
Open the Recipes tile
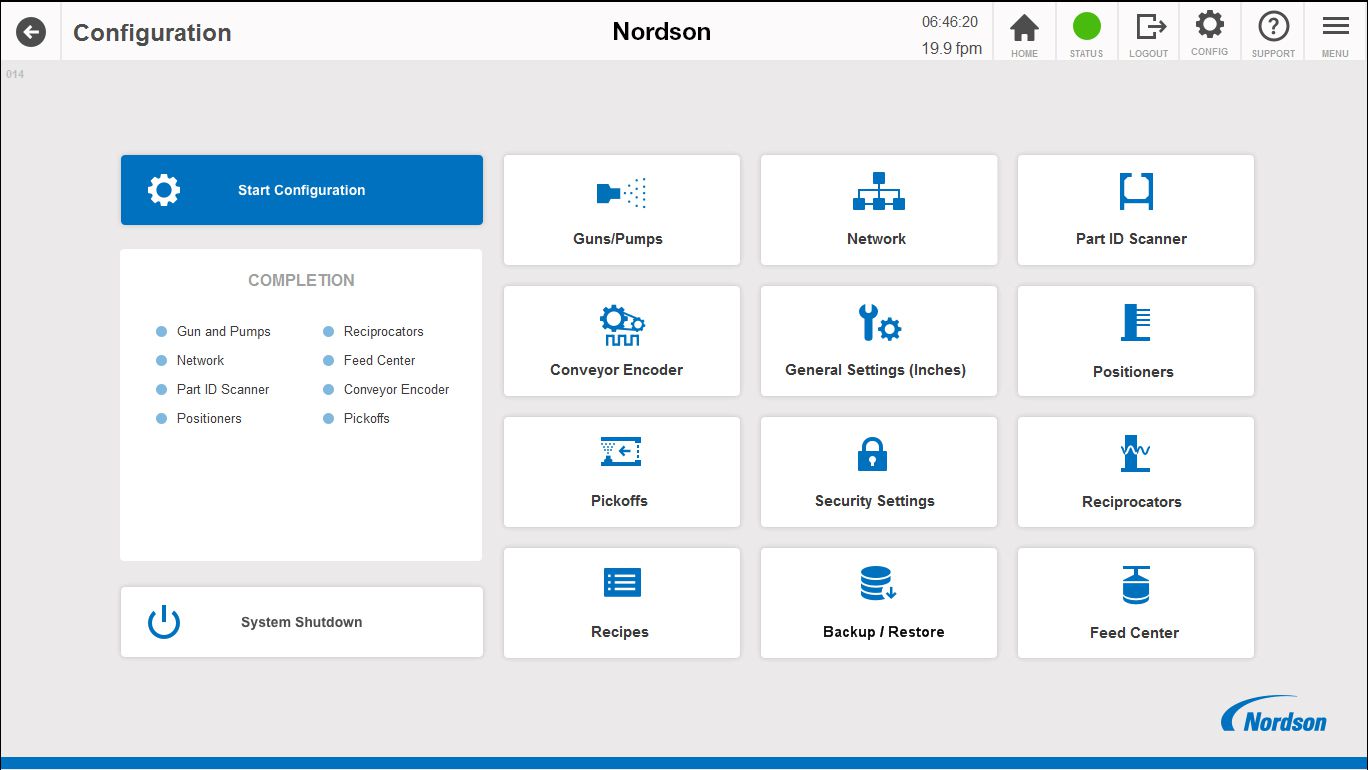621,603
